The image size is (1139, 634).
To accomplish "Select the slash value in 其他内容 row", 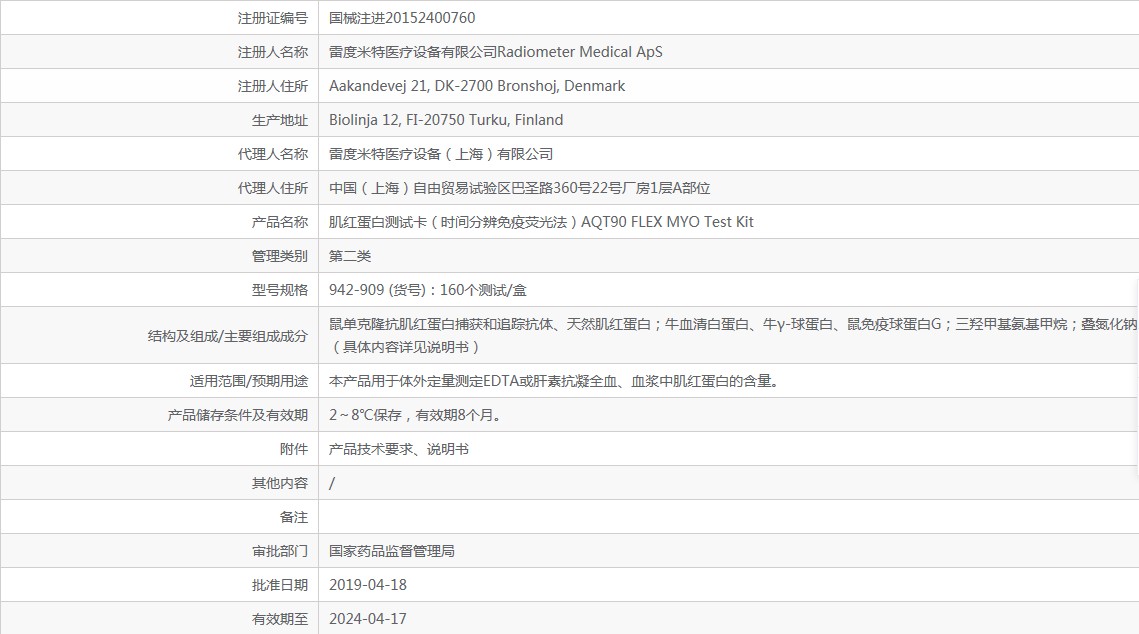I will (x=332, y=484).
